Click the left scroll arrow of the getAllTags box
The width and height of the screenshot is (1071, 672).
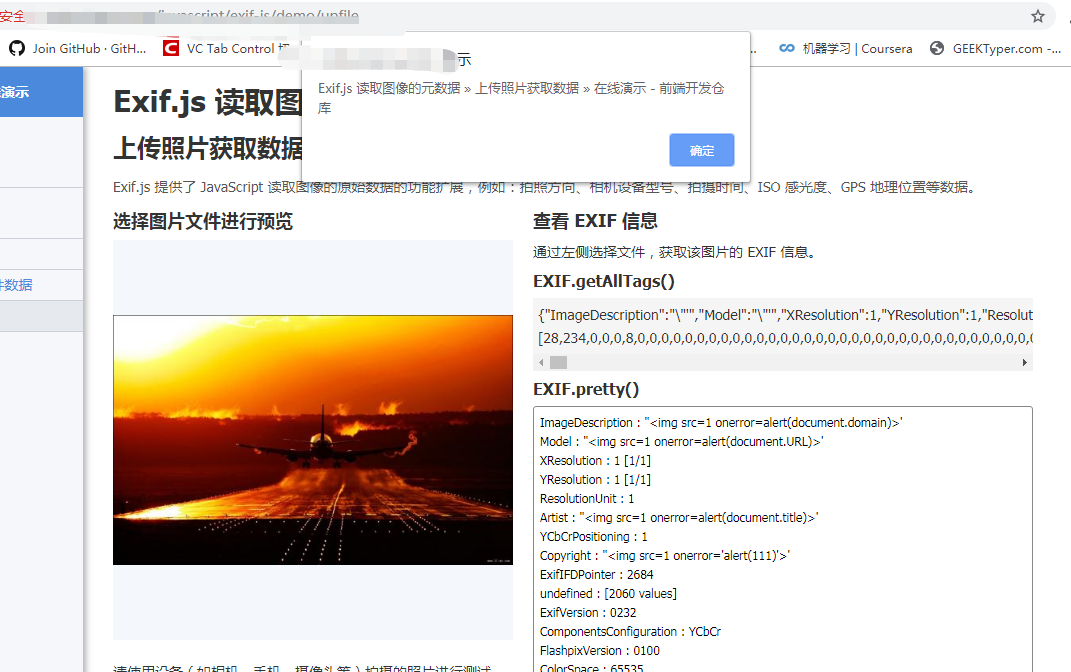[541, 362]
